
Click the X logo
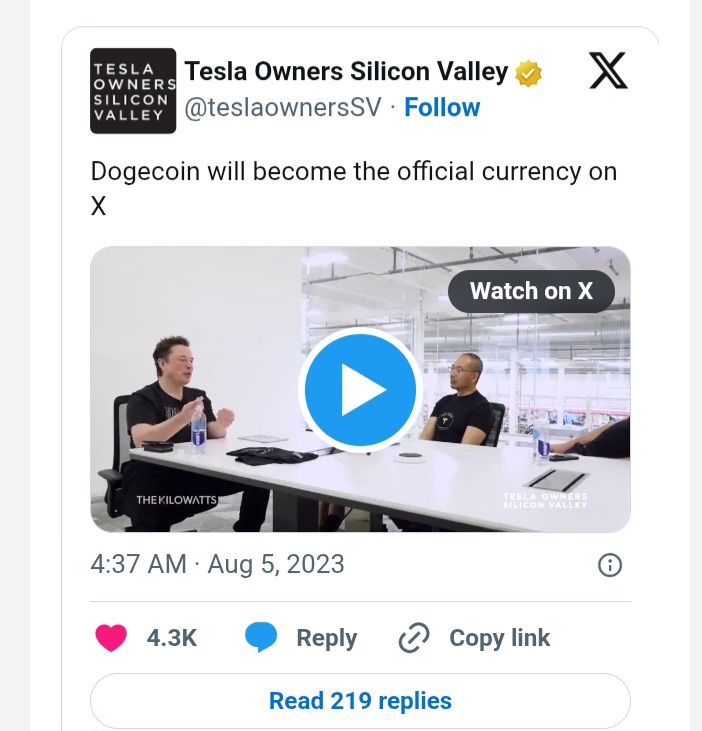pyautogui.click(x=608, y=72)
